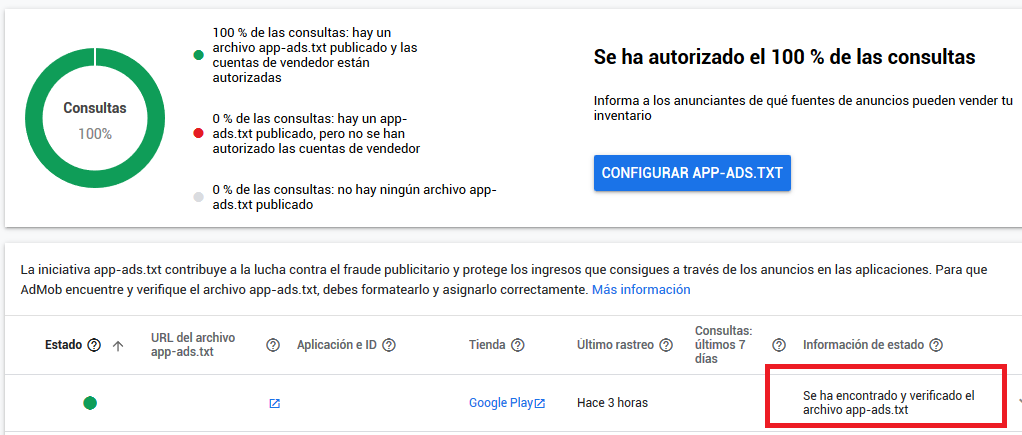Show help for Consultas últimos 7 días
This screenshot has width=1022, height=435.
point(778,346)
